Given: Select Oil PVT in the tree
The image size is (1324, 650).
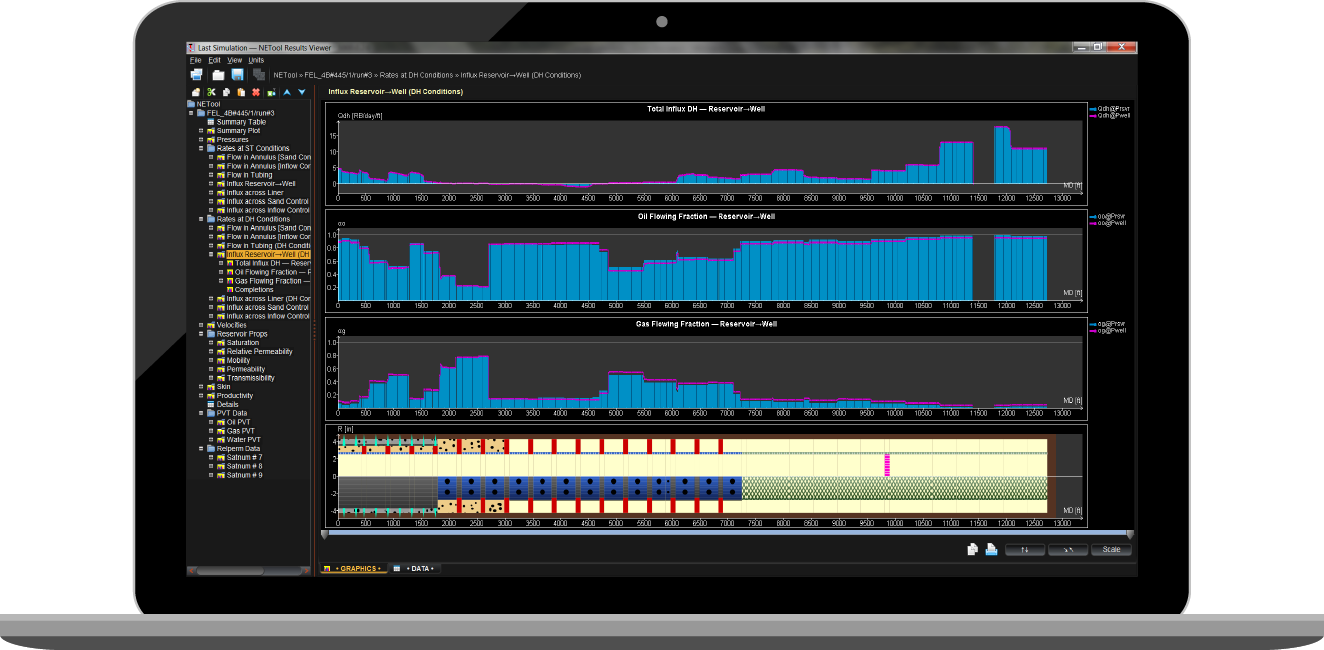Looking at the screenshot, I should [240, 422].
